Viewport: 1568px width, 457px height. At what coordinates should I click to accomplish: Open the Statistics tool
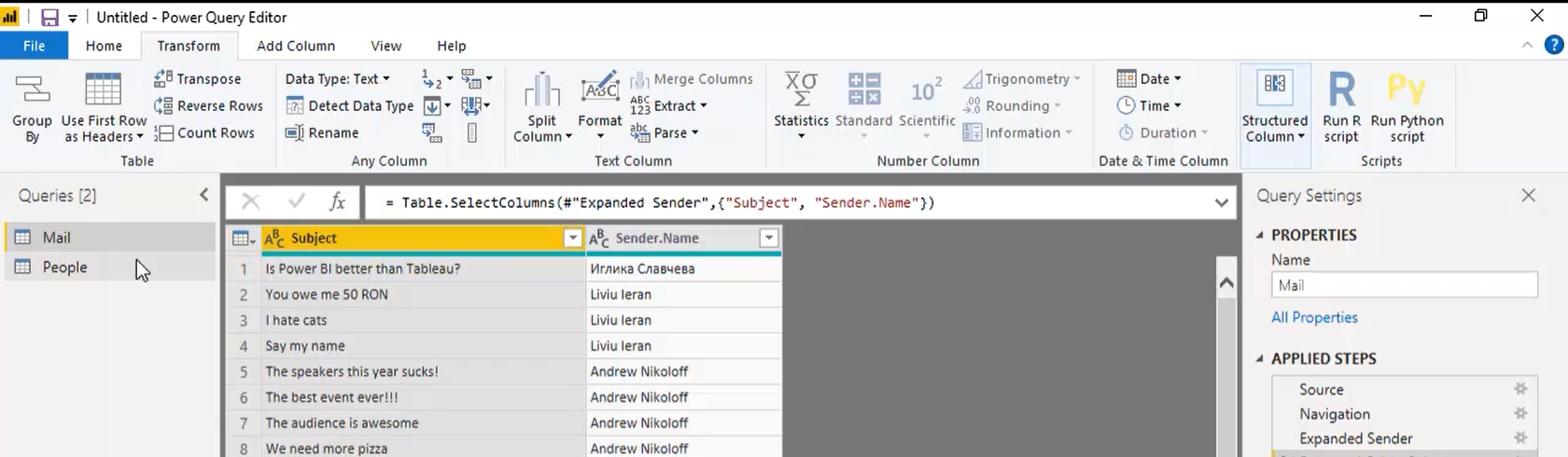tap(801, 108)
